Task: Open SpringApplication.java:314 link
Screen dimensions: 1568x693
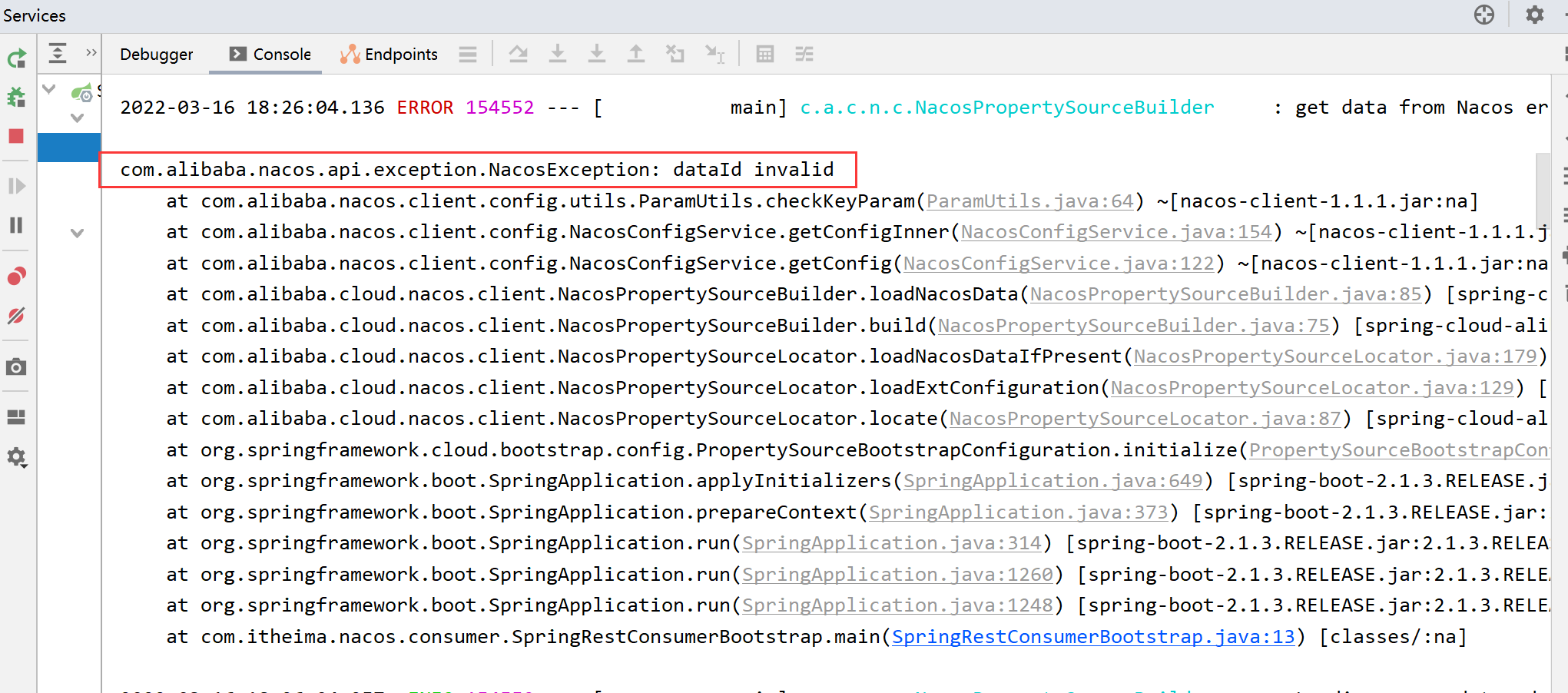Action: (x=892, y=543)
